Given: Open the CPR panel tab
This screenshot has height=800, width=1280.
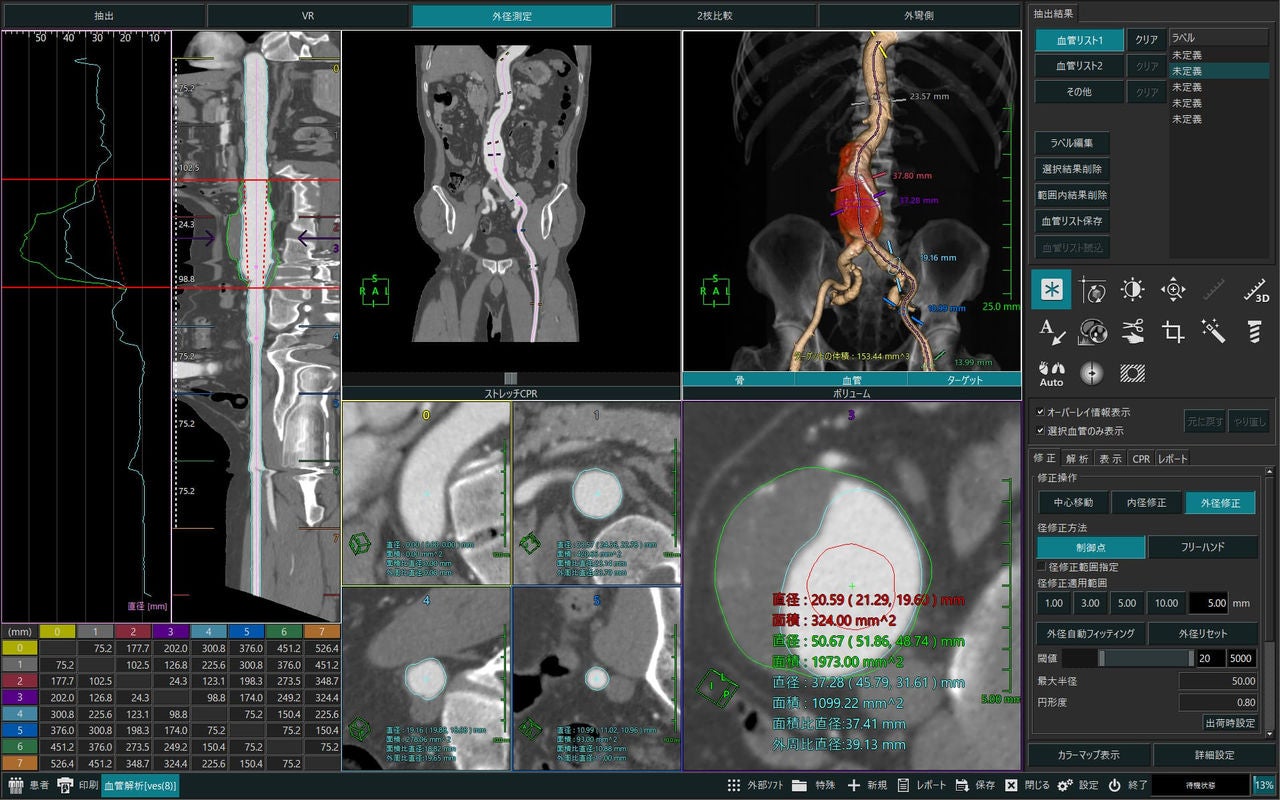Looking at the screenshot, I should click(x=1140, y=458).
